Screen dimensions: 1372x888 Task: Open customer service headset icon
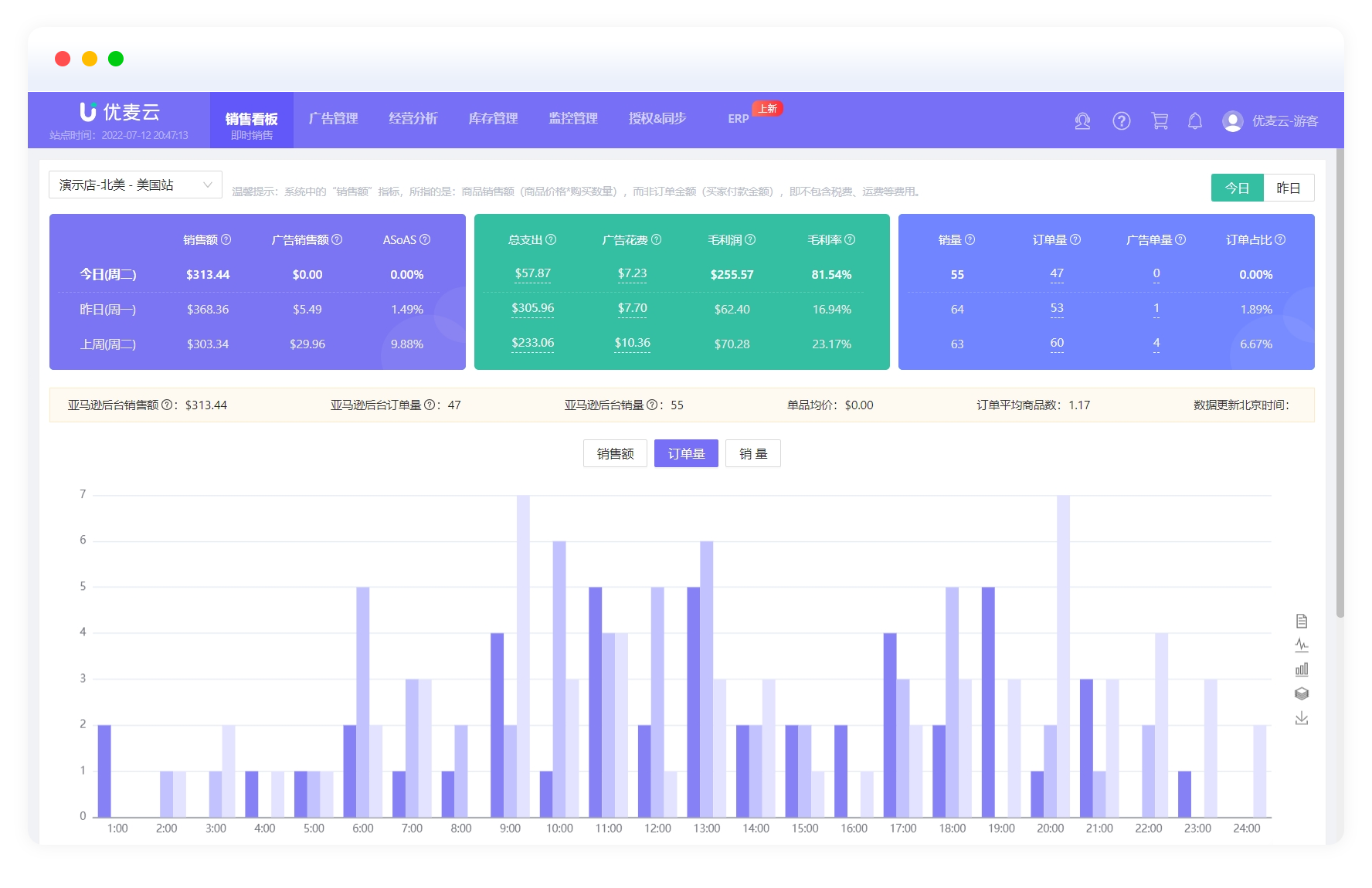1082,121
